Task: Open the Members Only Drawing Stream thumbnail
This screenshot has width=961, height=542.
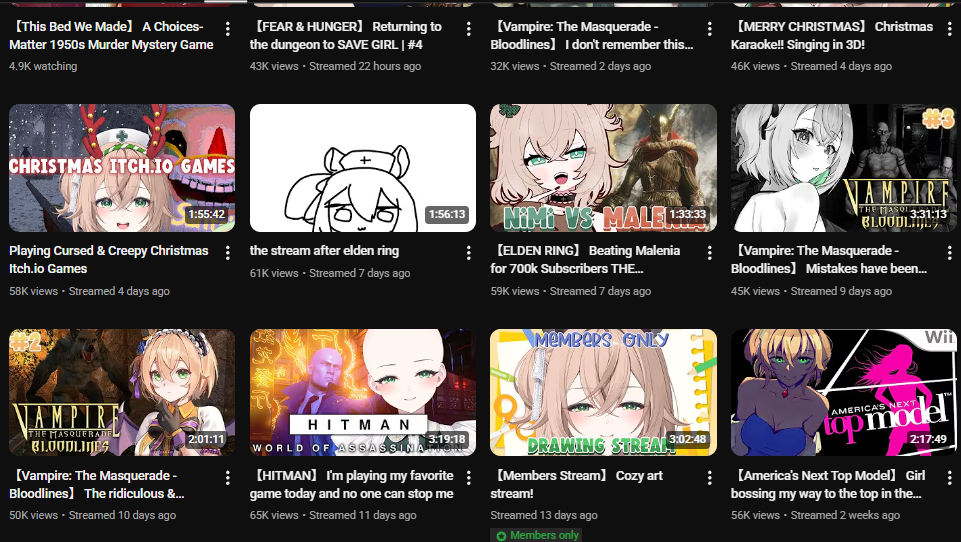Action: click(603, 392)
